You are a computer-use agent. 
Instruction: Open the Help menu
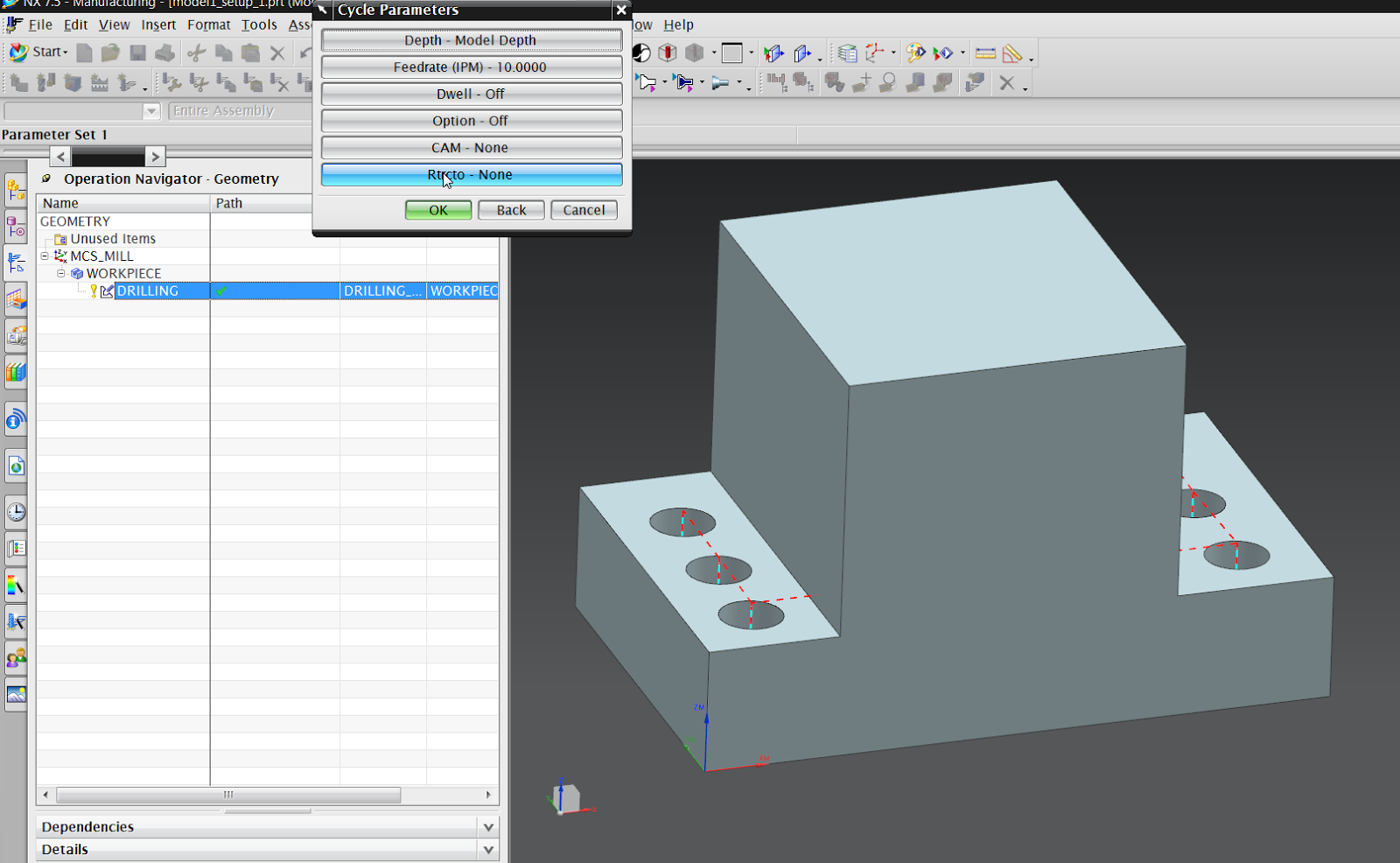coord(678,25)
